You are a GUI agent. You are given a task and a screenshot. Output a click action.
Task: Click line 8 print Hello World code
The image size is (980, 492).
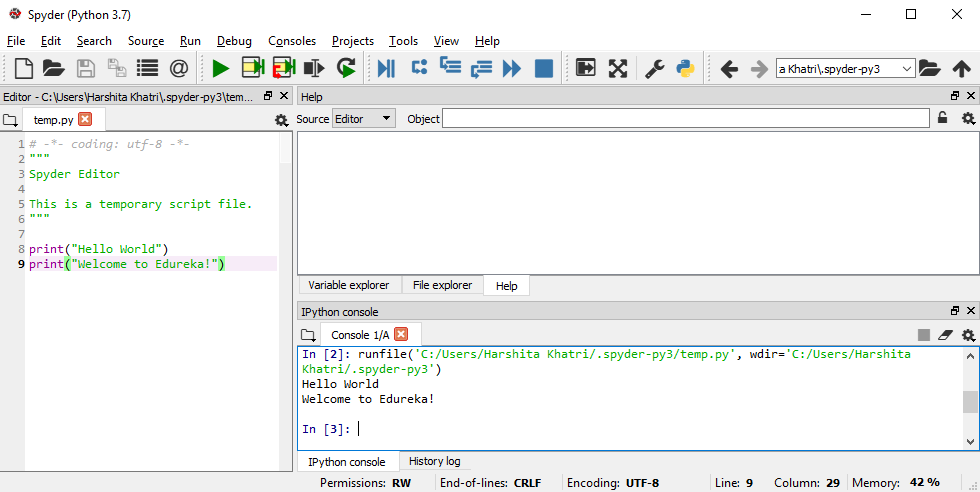tap(99, 249)
